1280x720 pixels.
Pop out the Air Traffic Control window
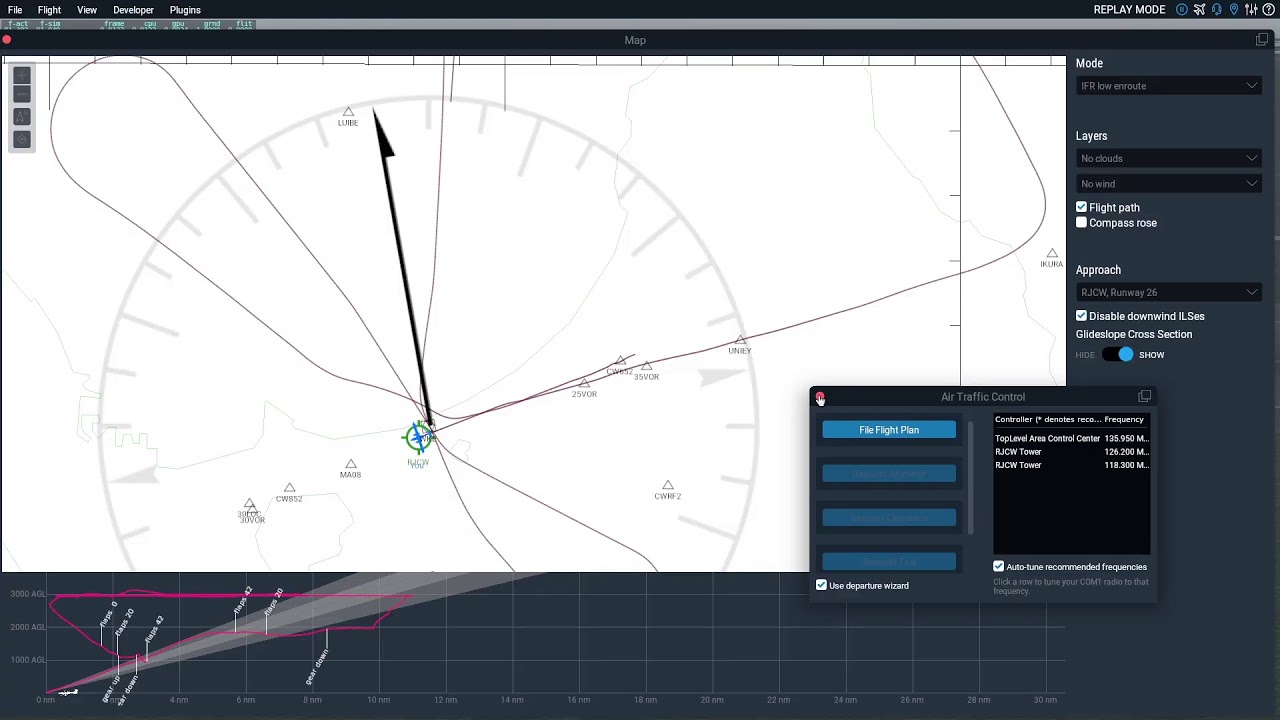pos(1144,397)
